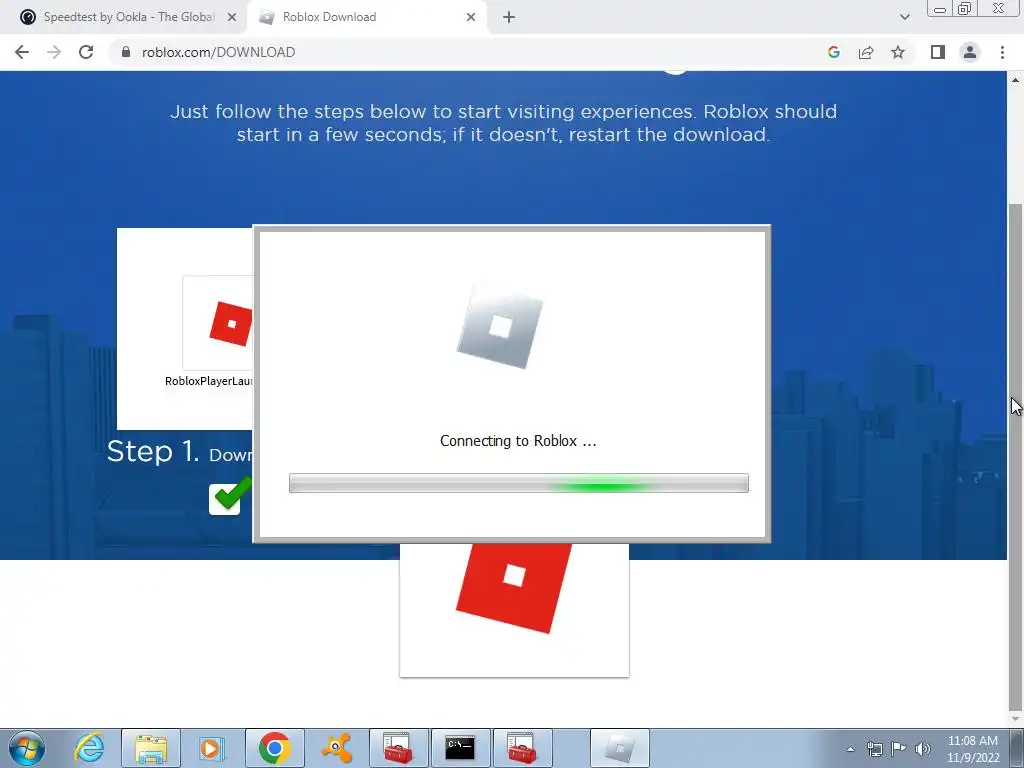
Task: Go forward to the next page
Action: coord(54,52)
